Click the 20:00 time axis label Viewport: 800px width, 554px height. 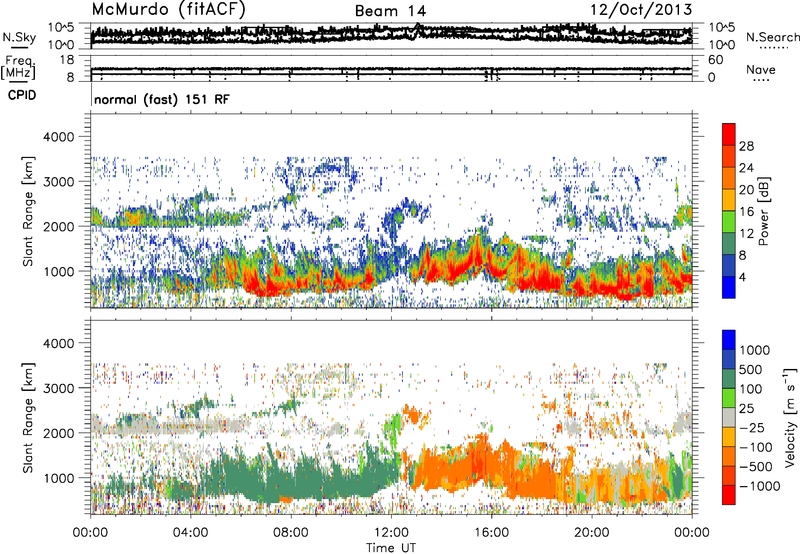591,533
